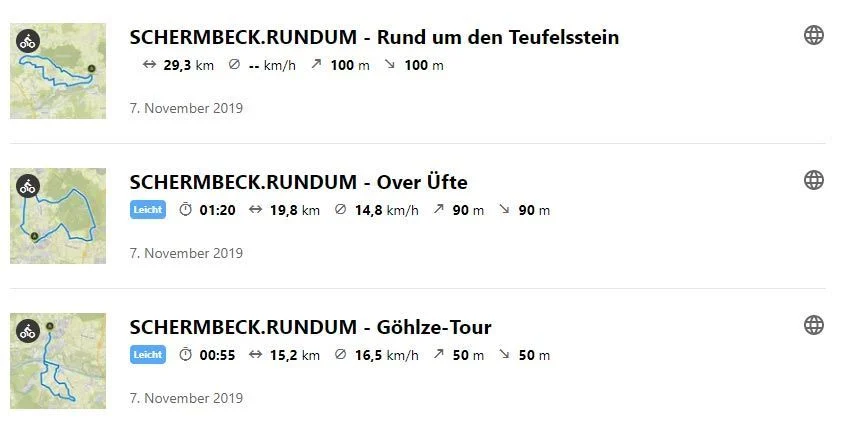Click ascent arrow icon beside 90 m
Image resolution: width=860 pixels, height=426 pixels.
(438, 209)
